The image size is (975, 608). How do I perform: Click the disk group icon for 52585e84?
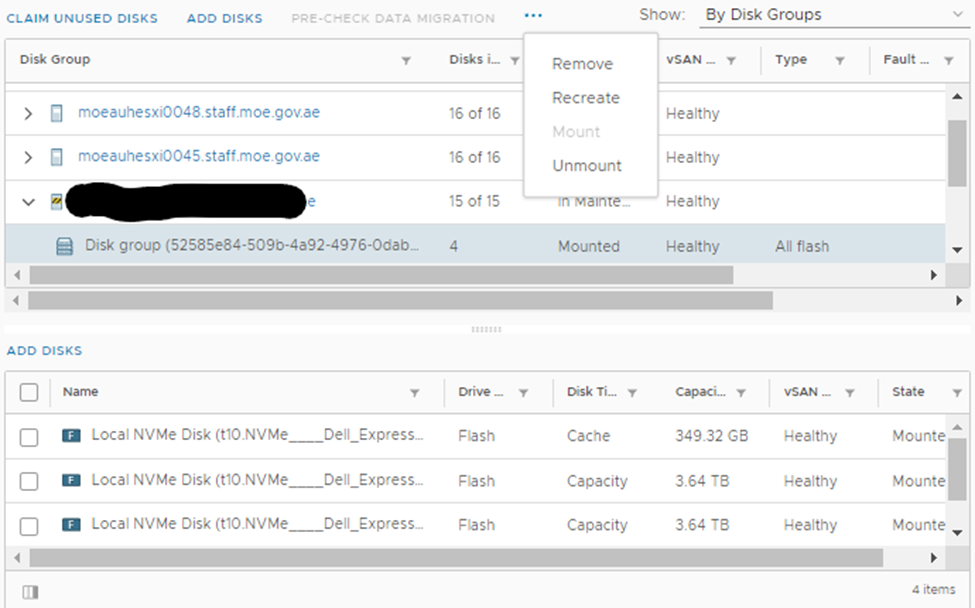[65, 246]
